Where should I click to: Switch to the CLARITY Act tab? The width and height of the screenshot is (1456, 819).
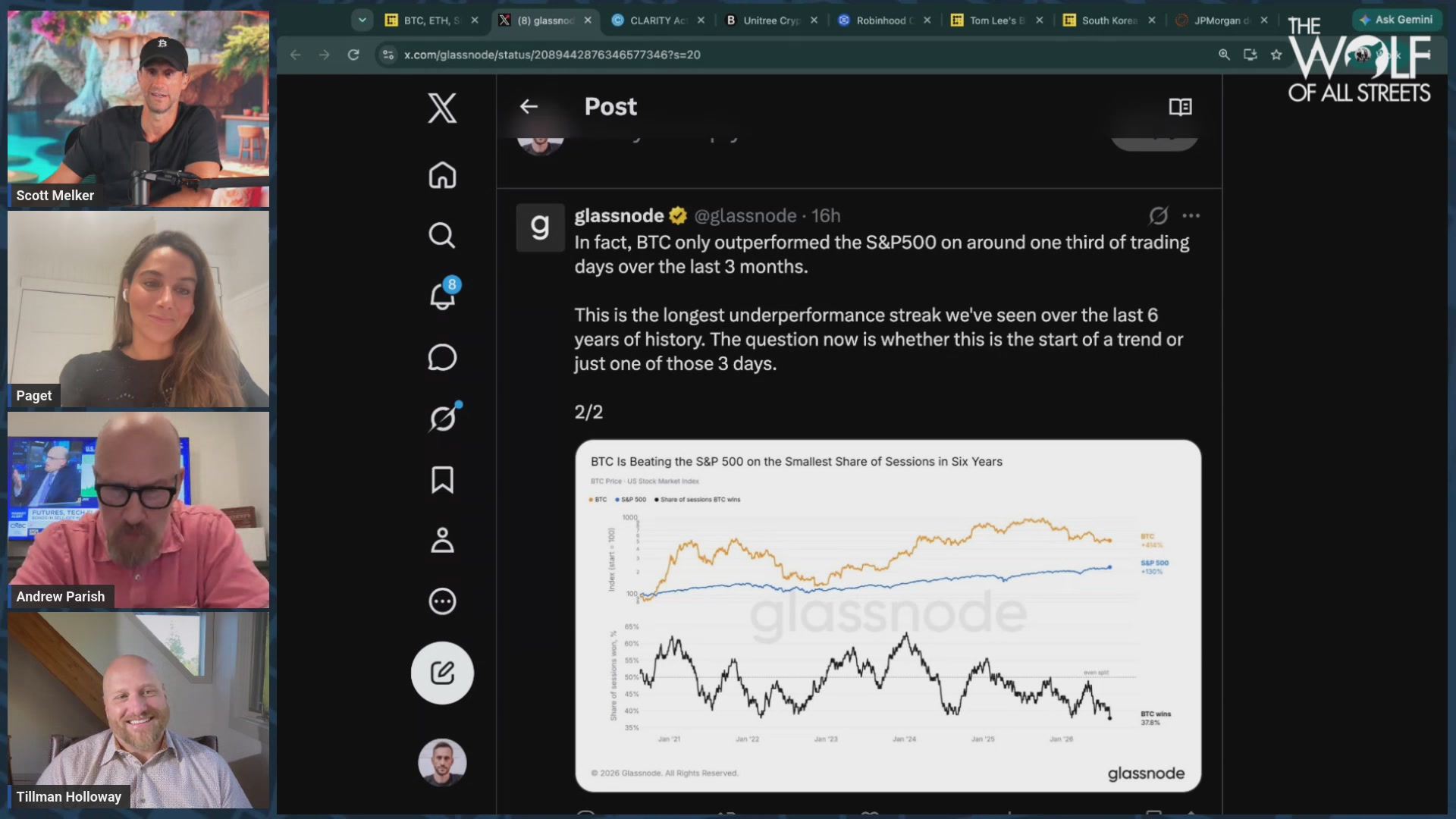click(657, 20)
